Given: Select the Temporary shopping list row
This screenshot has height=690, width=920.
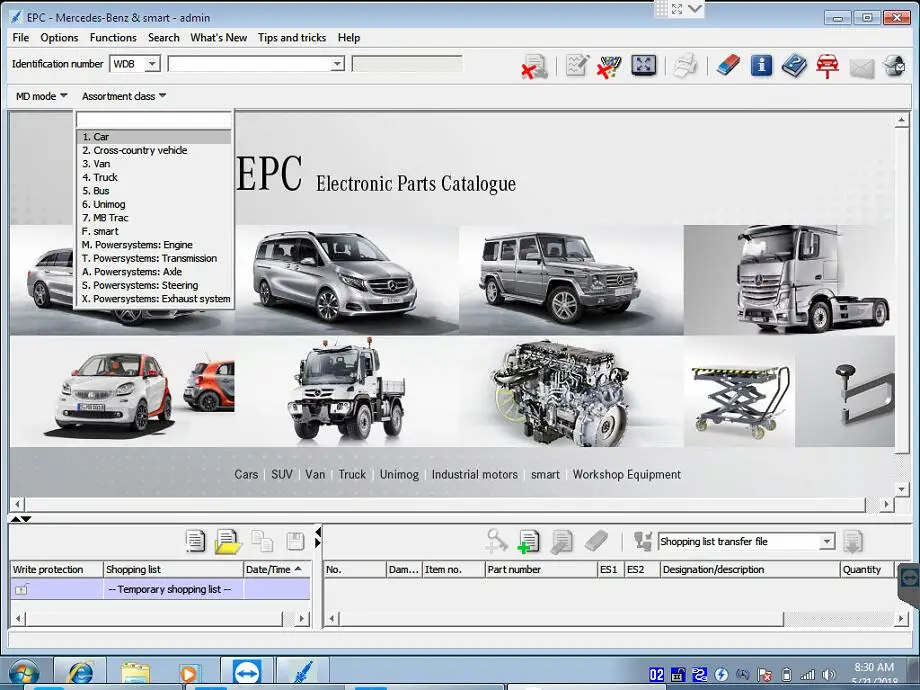Looking at the screenshot, I should 160,590.
